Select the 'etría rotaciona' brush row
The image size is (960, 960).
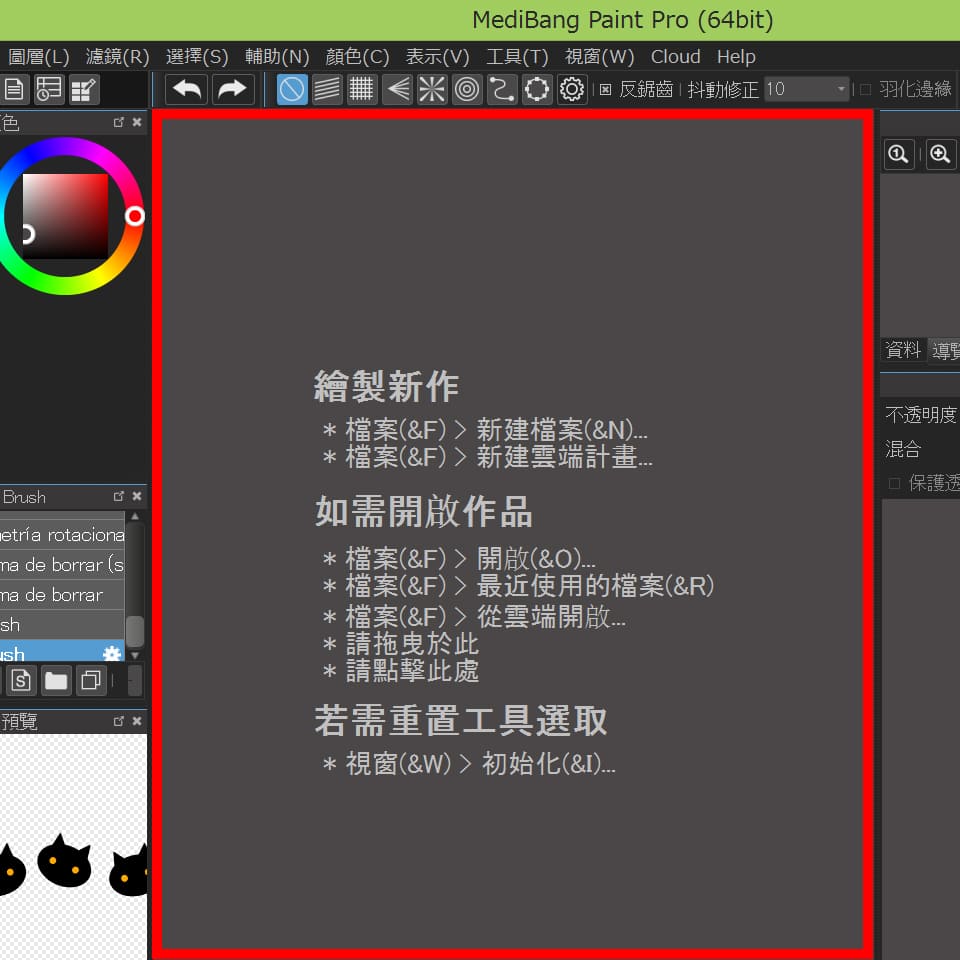pyautogui.click(x=62, y=534)
